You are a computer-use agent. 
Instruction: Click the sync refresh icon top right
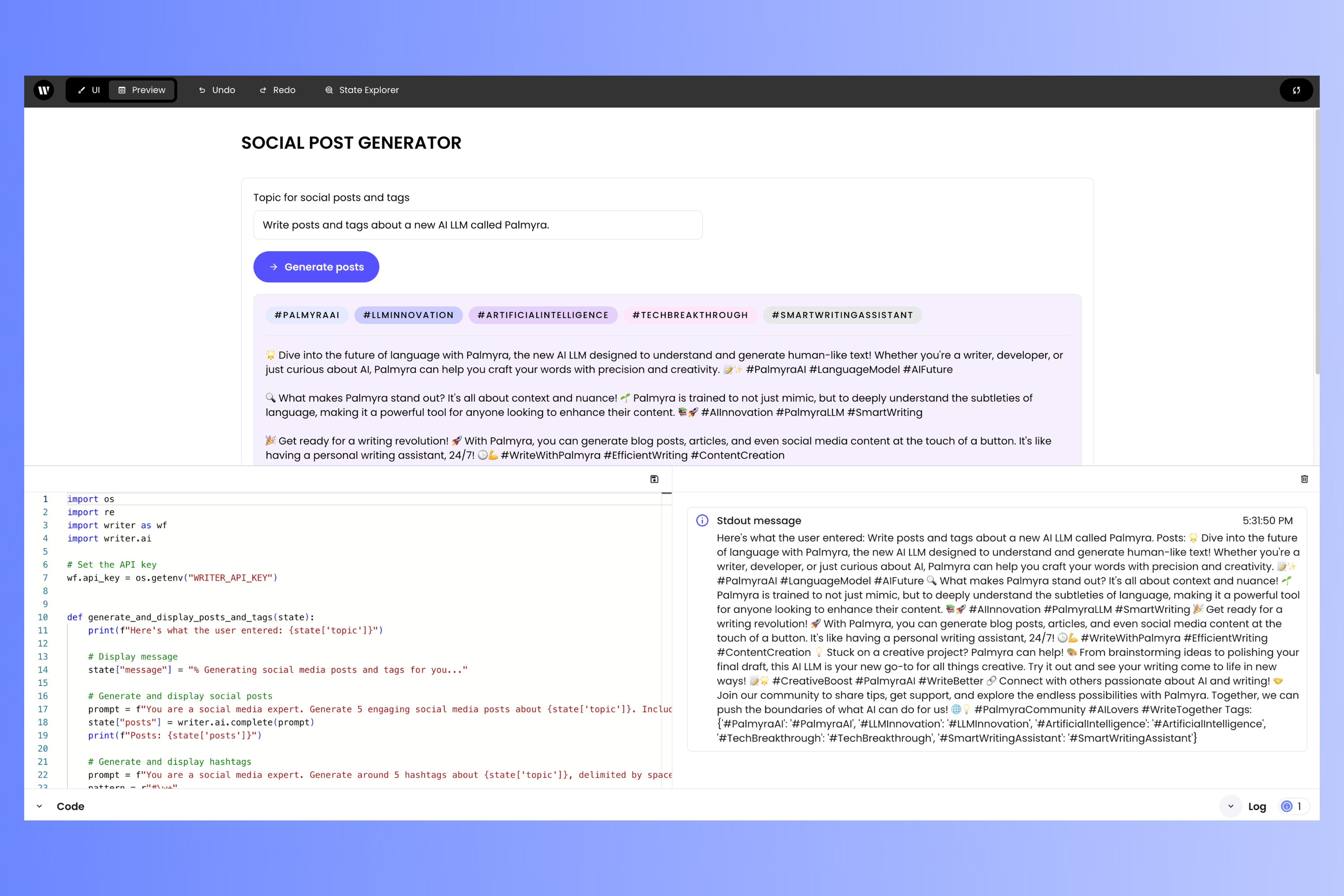(1296, 90)
